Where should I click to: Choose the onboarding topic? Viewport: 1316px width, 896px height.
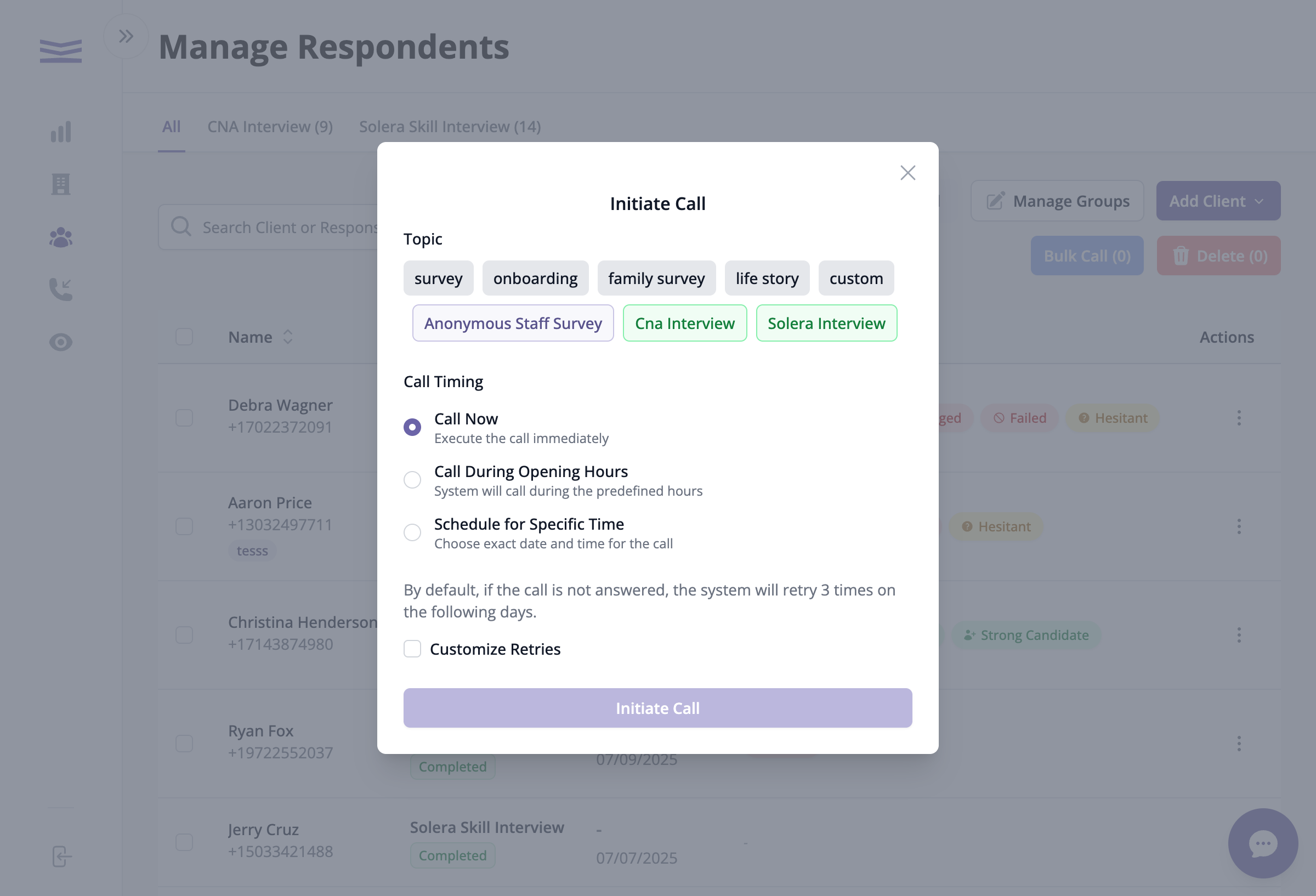535,278
